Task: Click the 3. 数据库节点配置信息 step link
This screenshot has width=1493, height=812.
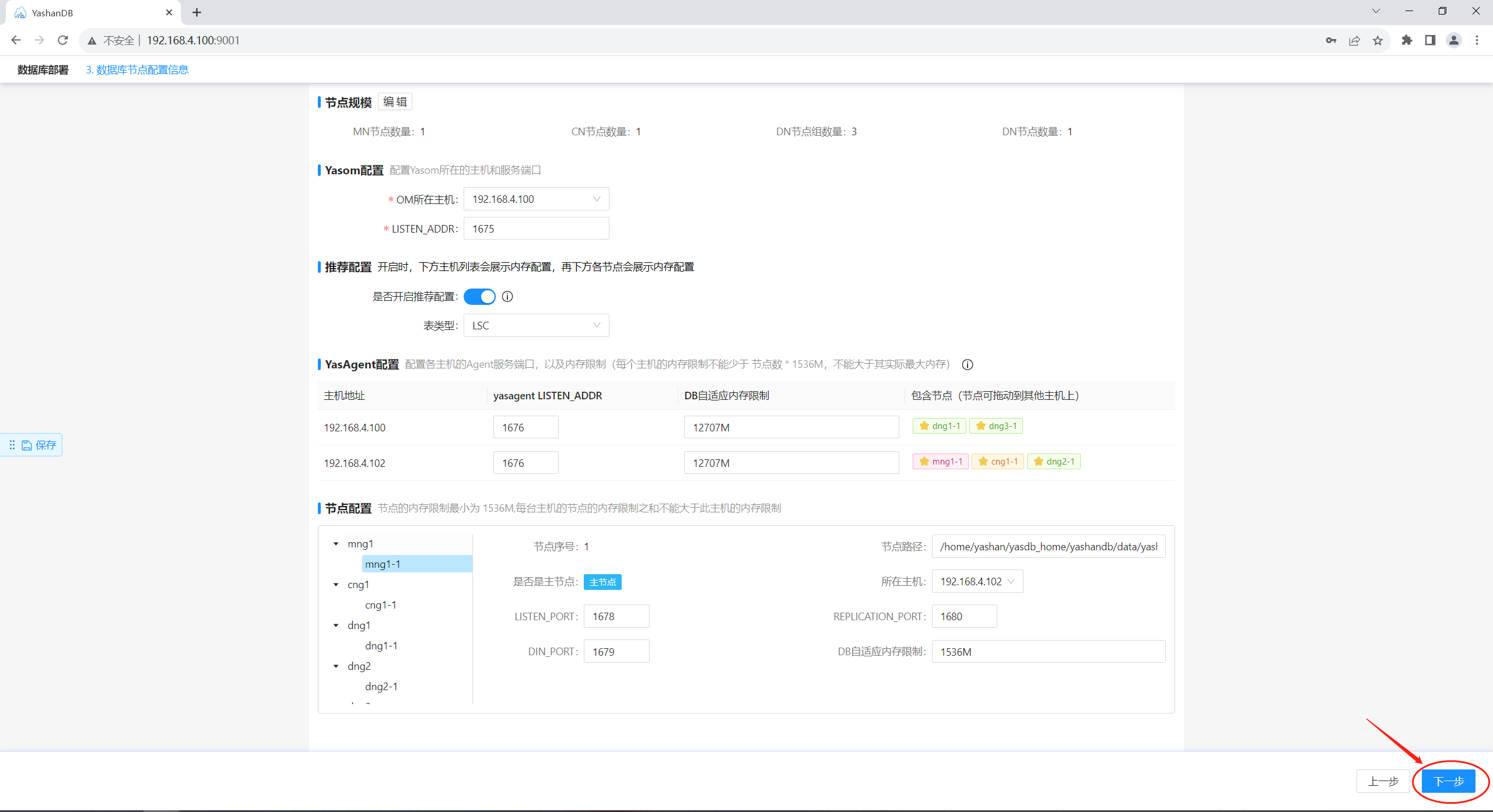Action: click(137, 70)
